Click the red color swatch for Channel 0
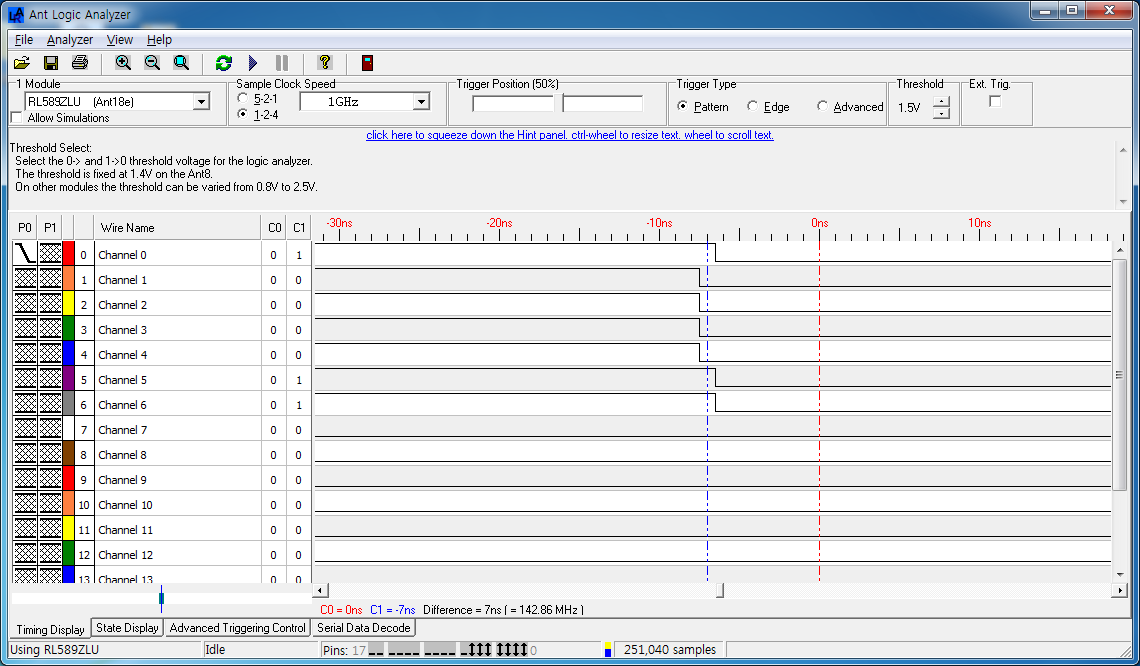Viewport: 1140px width, 666px height. [68, 254]
